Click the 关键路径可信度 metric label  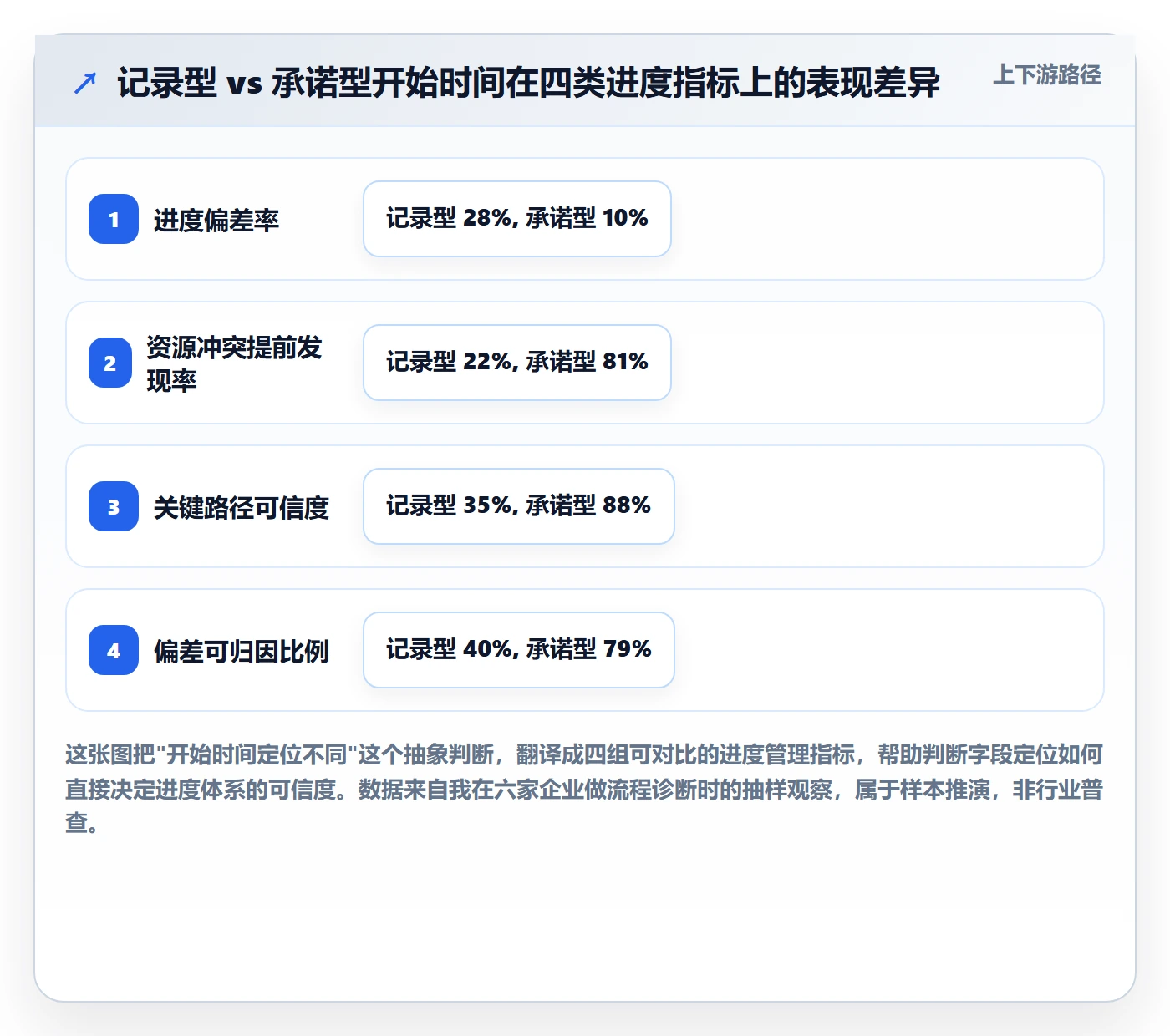[242, 508]
